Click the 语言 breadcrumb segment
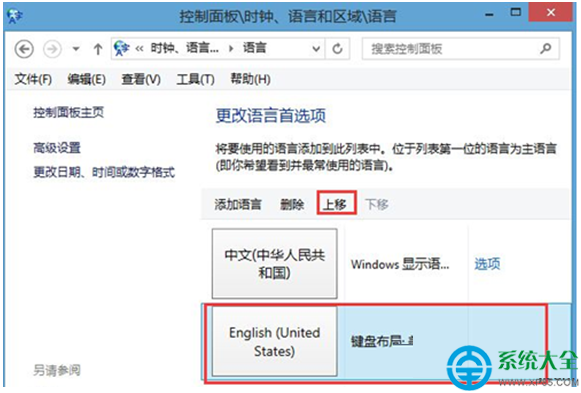 (x=255, y=48)
